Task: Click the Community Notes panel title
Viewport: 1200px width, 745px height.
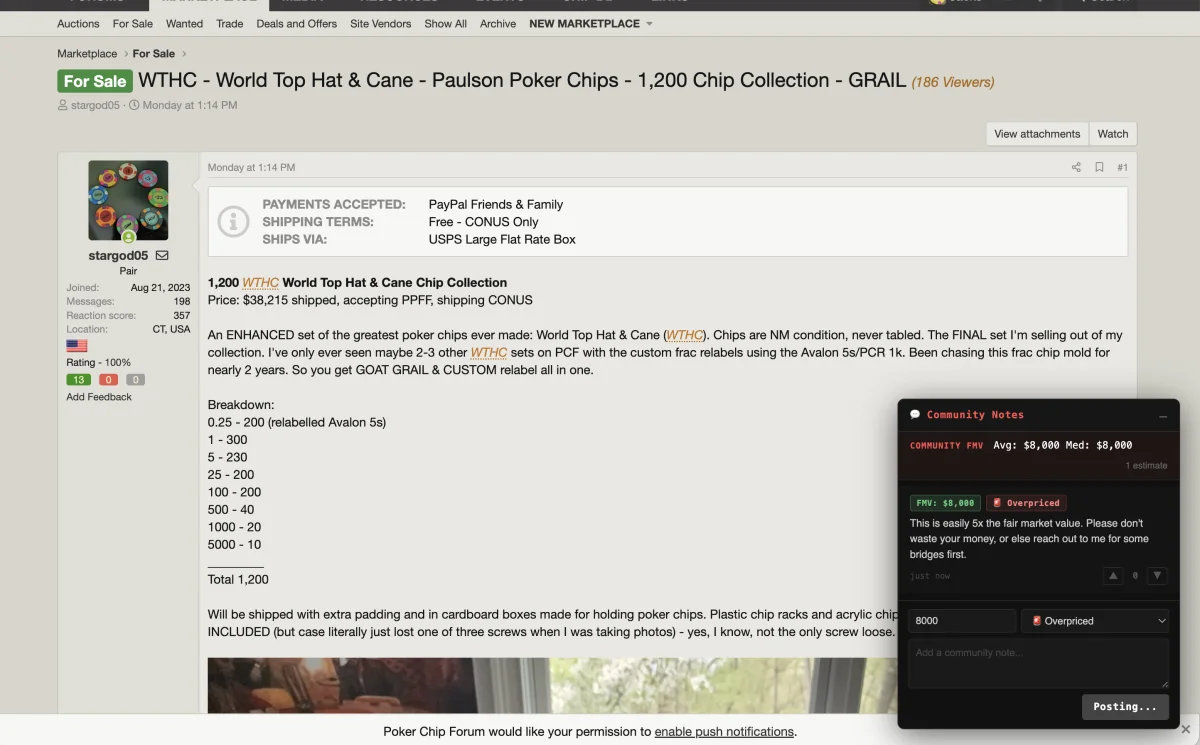Action: pyautogui.click(x=975, y=415)
